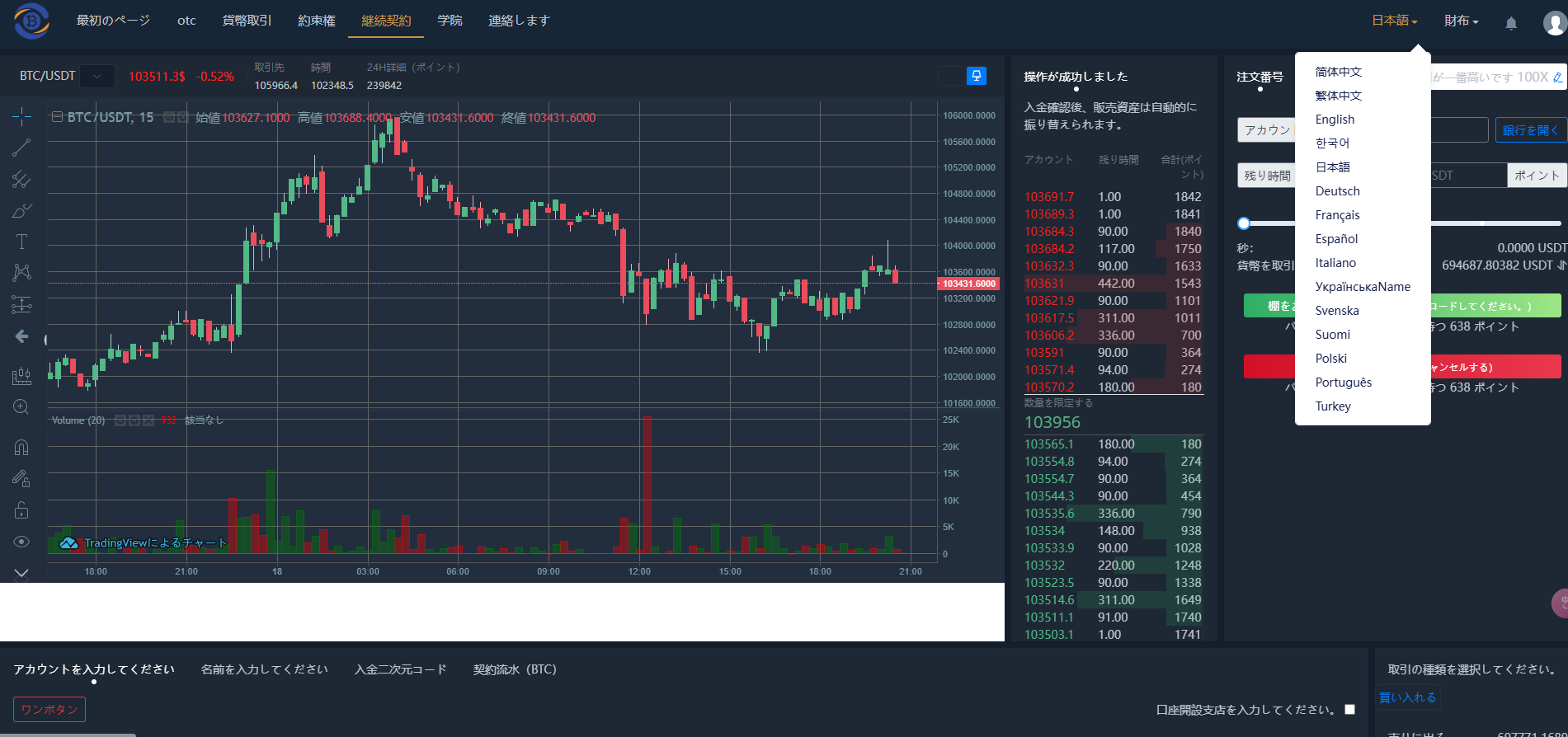Select the brush drawing tool
1568x737 pixels.
[x=21, y=211]
